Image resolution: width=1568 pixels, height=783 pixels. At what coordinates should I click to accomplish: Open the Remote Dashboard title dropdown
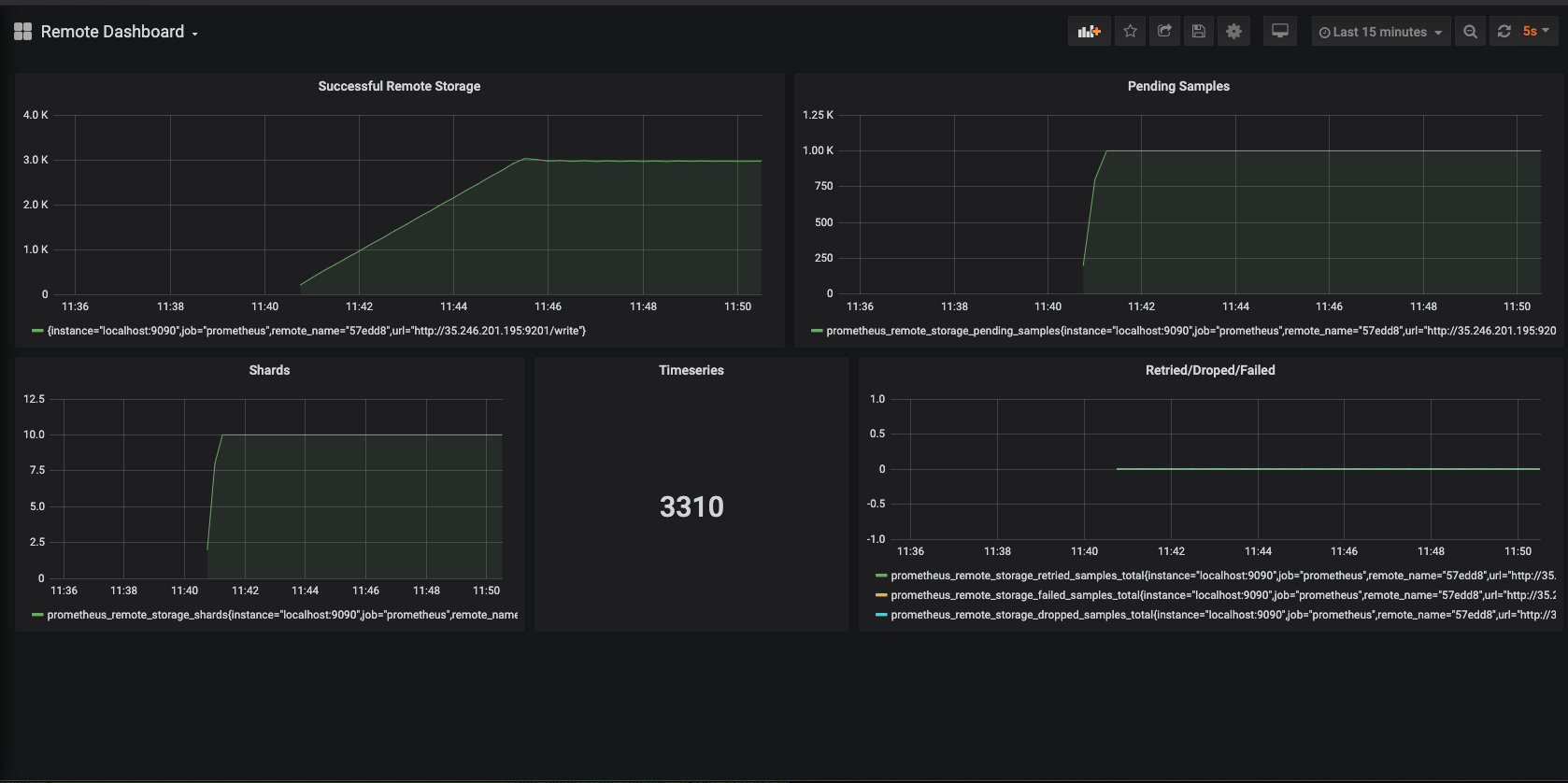[120, 32]
